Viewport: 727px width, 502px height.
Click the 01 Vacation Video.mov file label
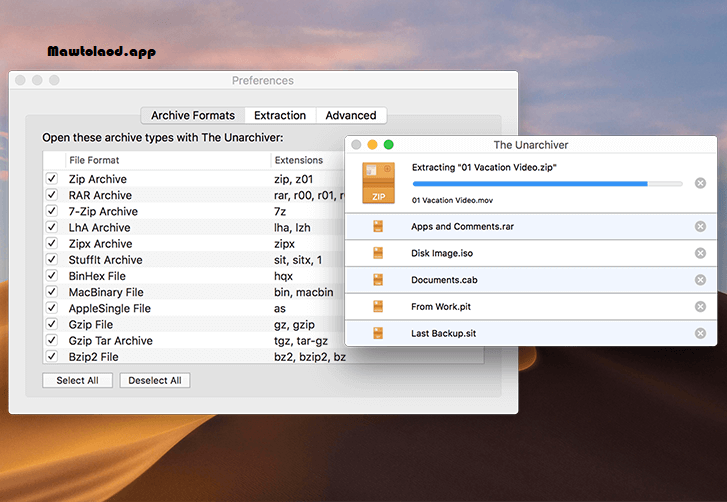tap(452, 200)
